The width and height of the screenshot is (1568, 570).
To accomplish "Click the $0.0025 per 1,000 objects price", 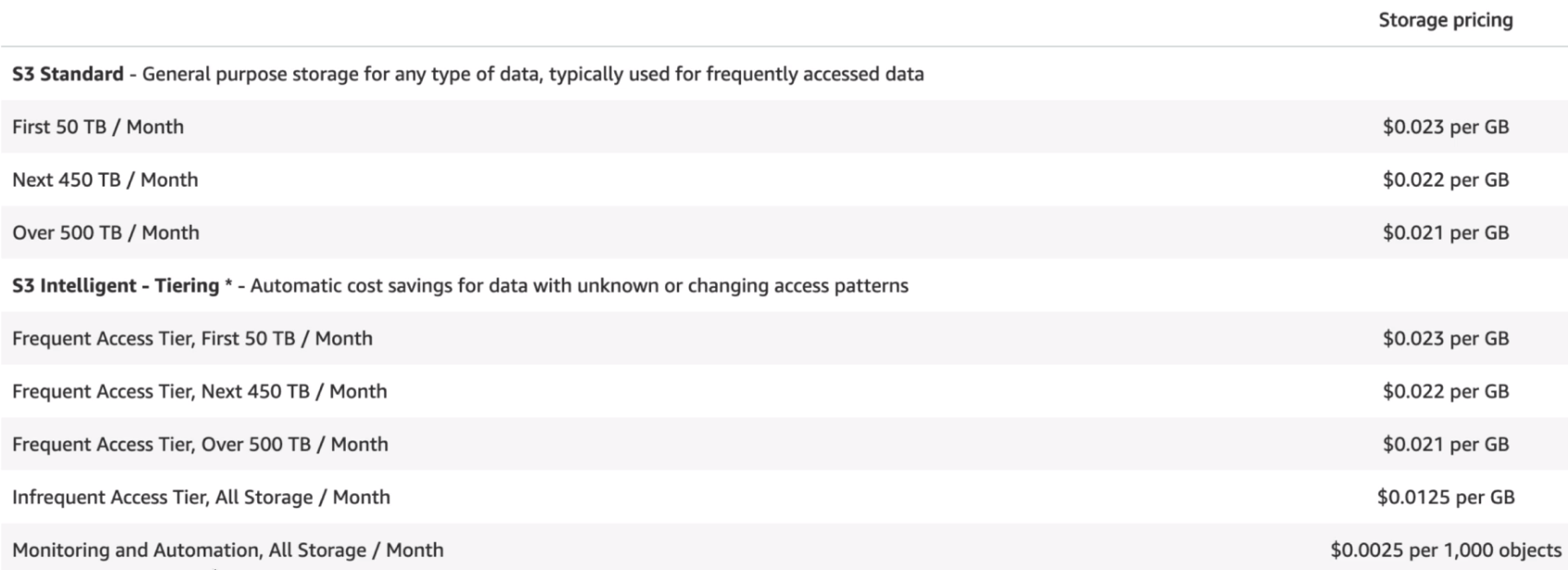I will [x=1445, y=550].
